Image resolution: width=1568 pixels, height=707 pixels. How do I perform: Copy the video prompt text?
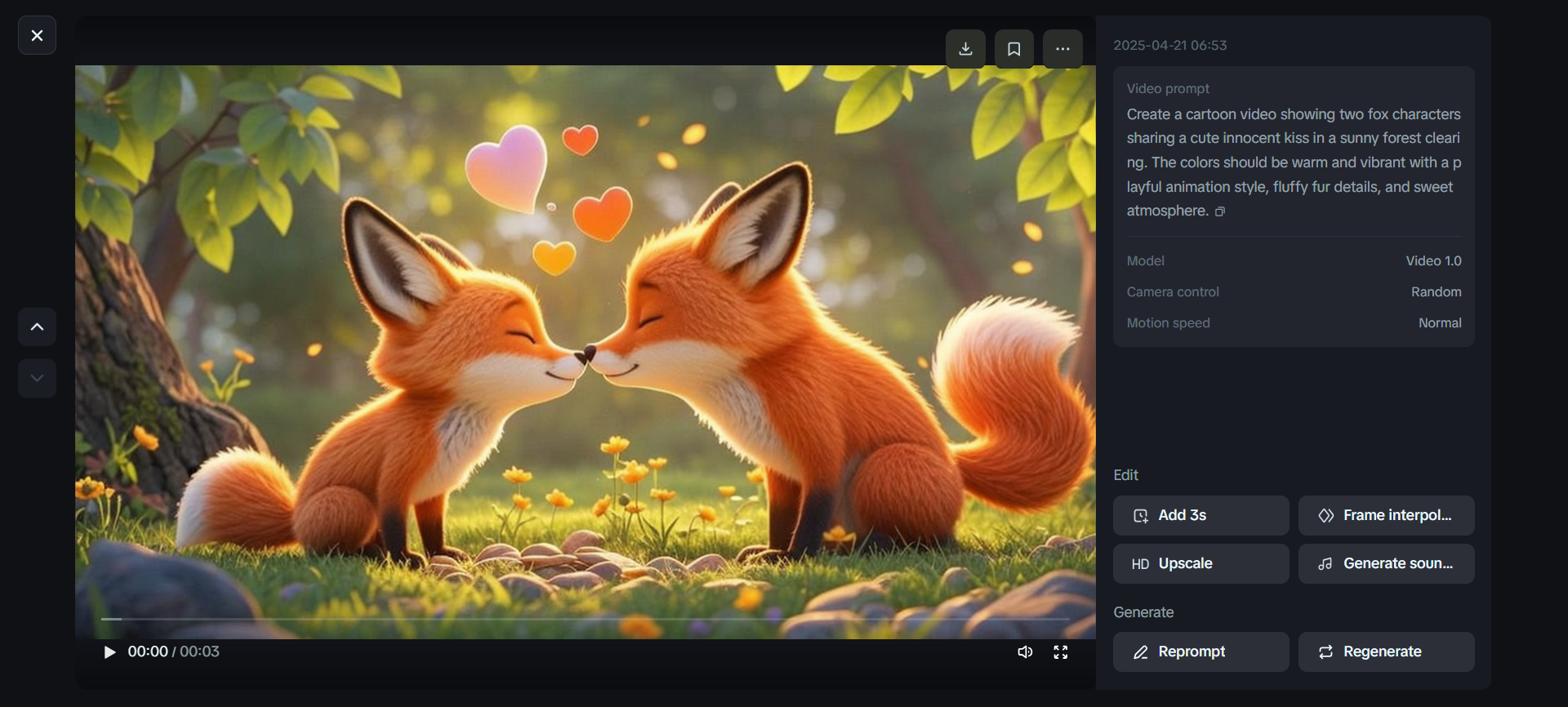point(1220,211)
